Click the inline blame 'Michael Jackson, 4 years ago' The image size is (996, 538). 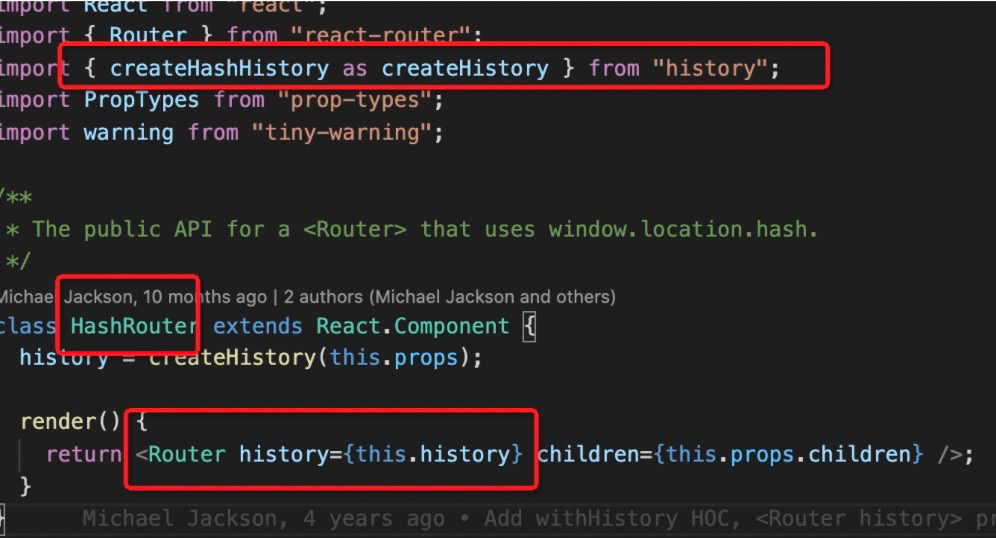(x=263, y=518)
